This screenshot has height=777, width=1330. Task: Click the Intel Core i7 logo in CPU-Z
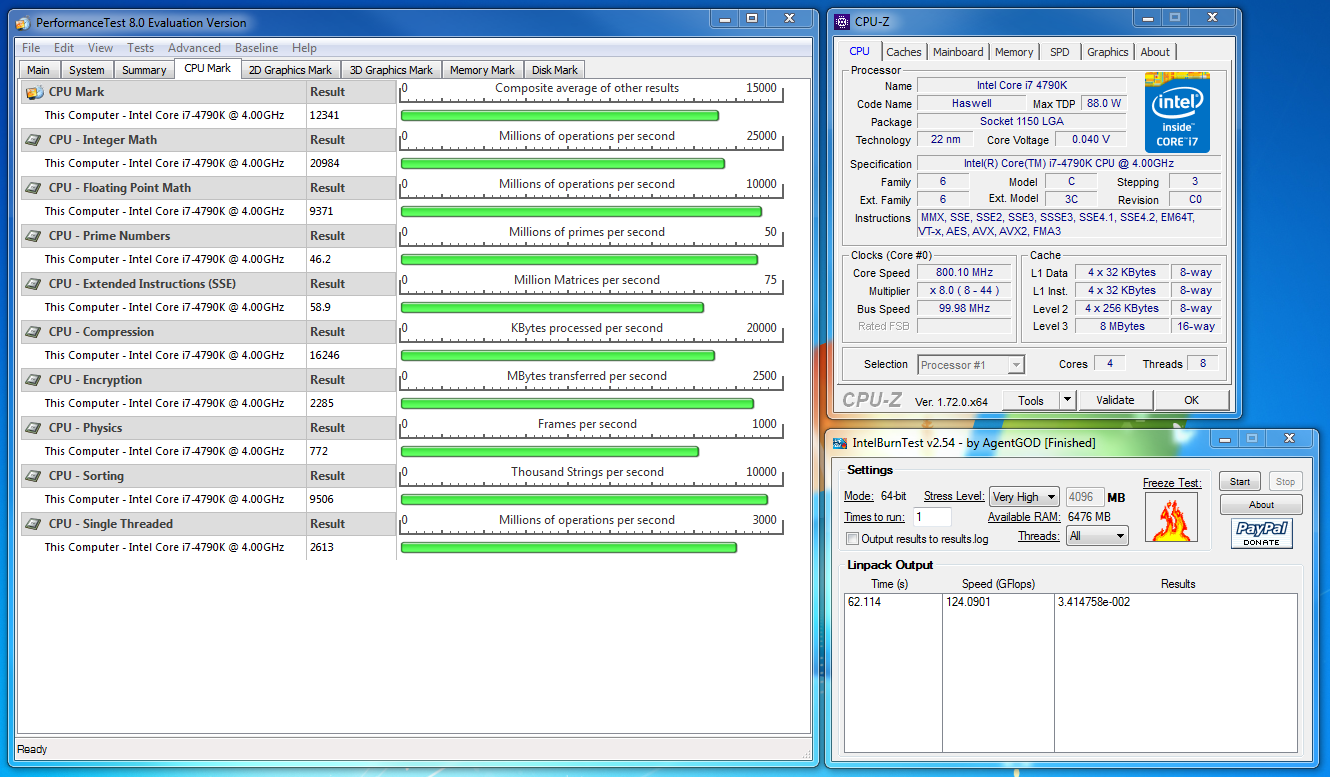1177,112
